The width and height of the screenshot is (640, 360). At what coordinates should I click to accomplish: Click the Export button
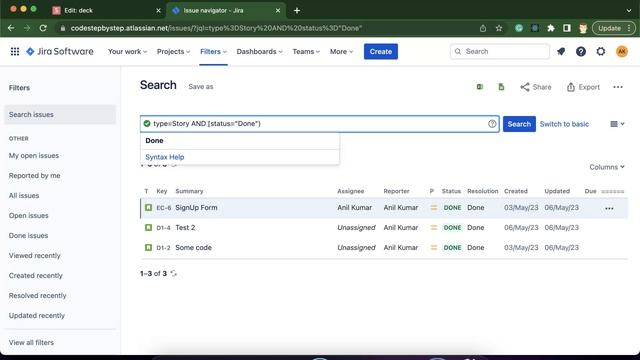[583, 87]
